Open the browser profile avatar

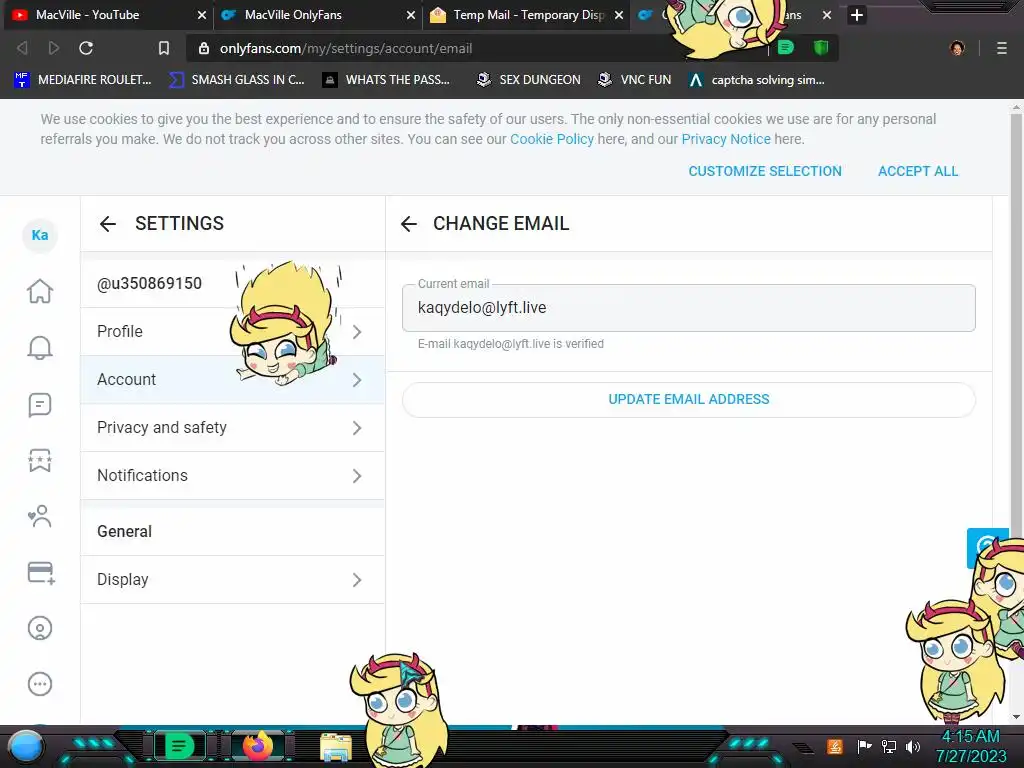click(957, 48)
